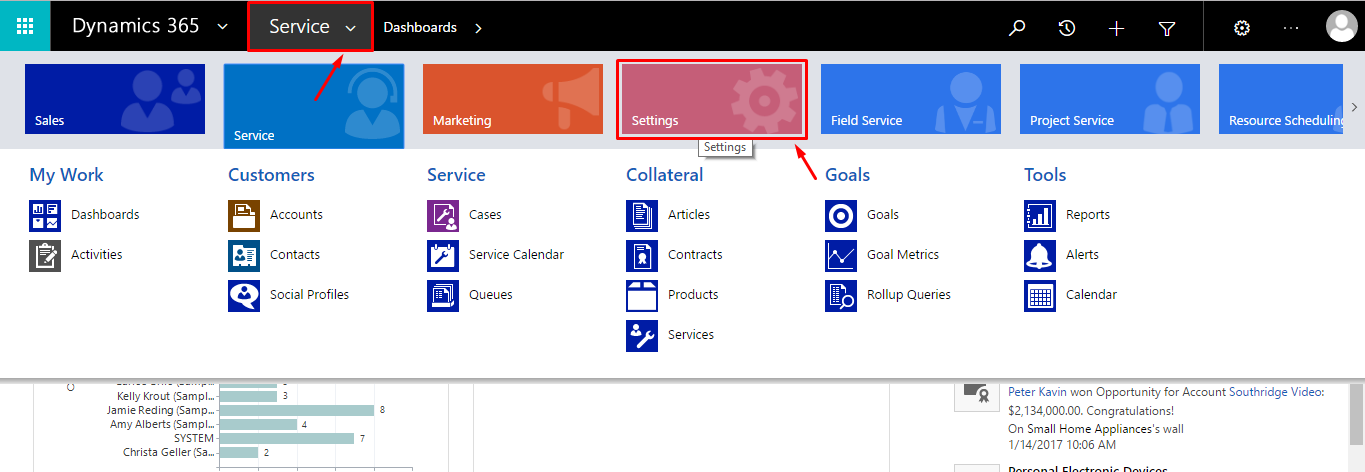This screenshot has width=1365, height=472.
Task: Select the Marketing tile
Action: (x=512, y=100)
